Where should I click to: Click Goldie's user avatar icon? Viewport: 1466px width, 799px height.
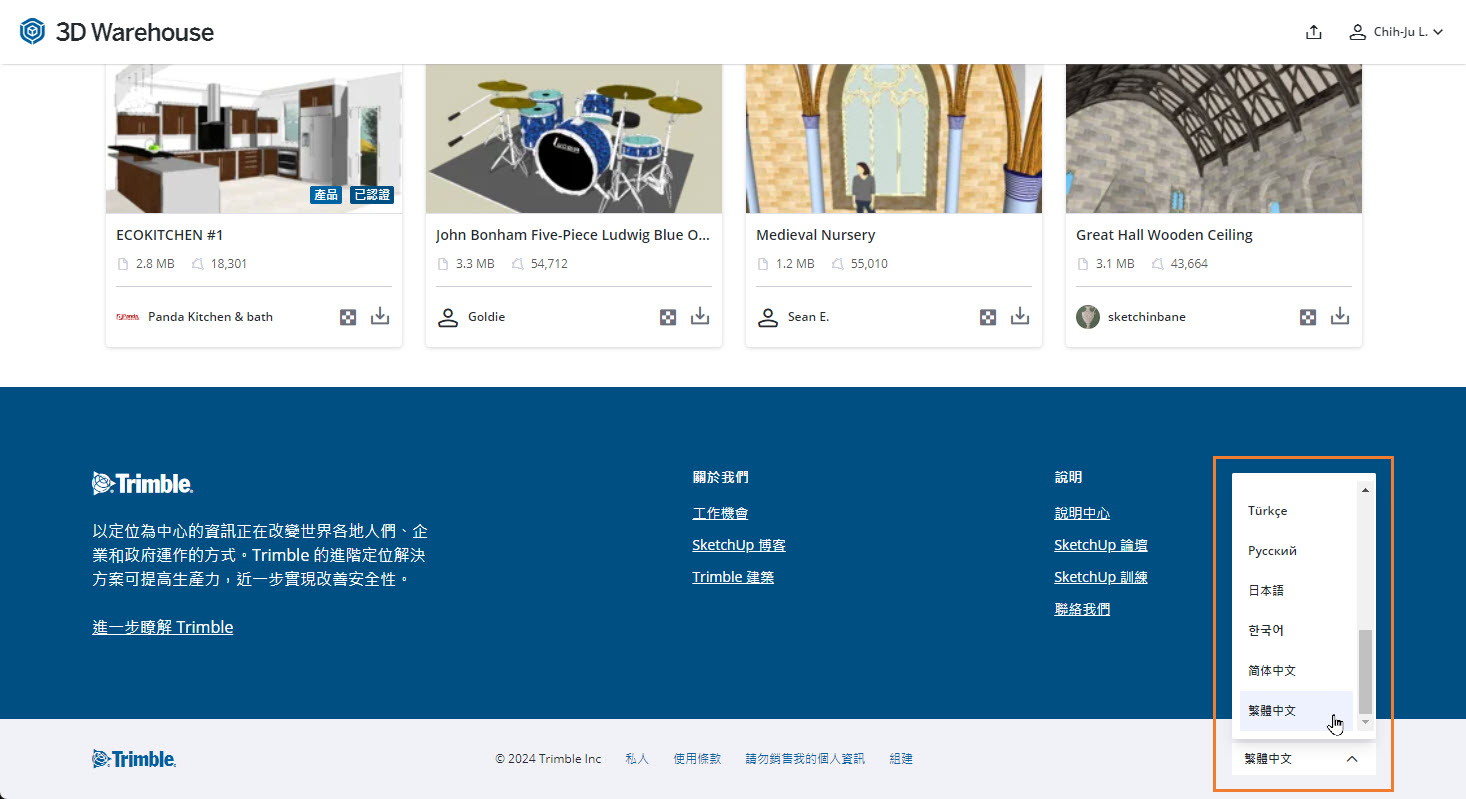pos(448,317)
